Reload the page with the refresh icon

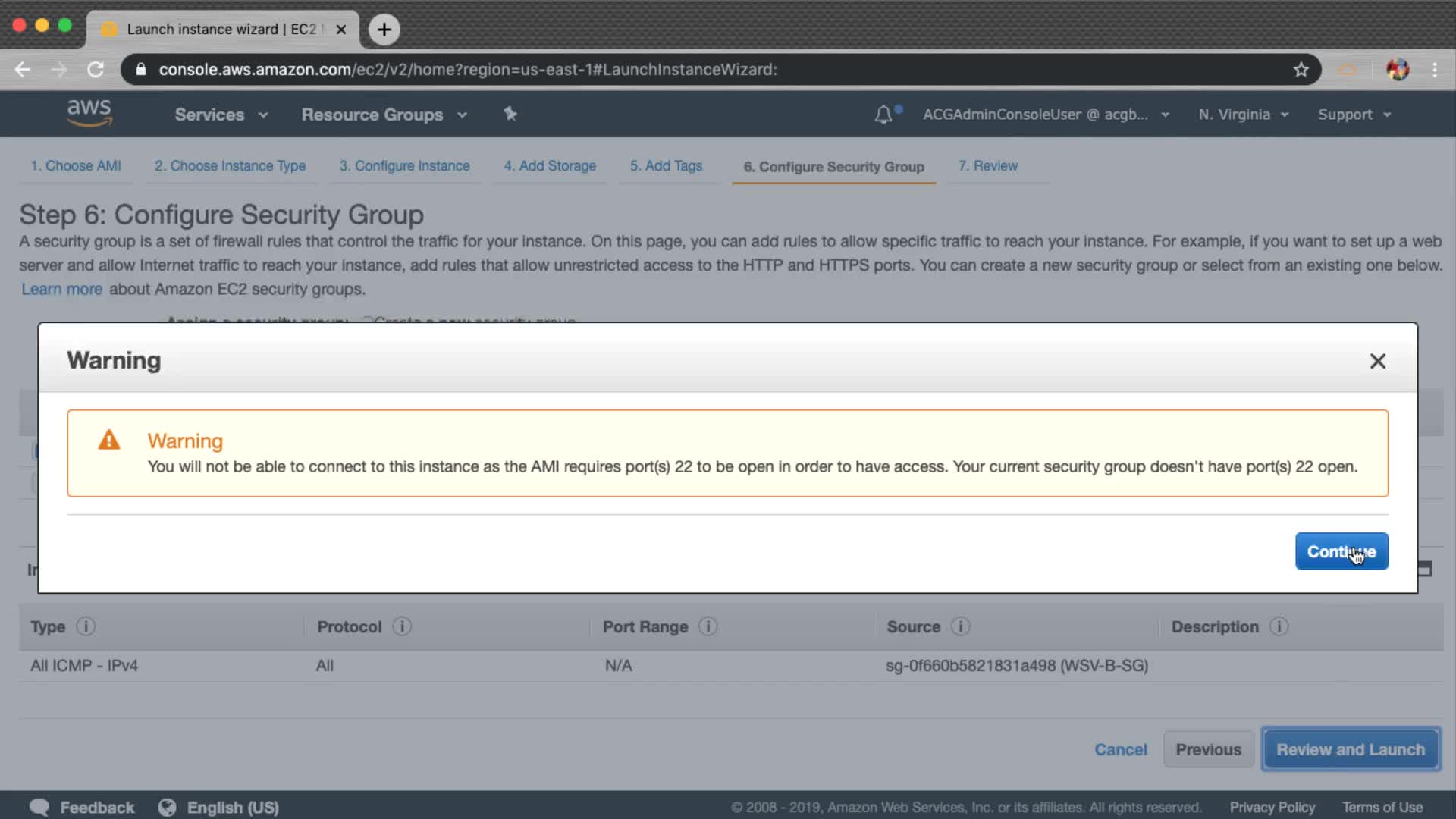click(x=96, y=70)
